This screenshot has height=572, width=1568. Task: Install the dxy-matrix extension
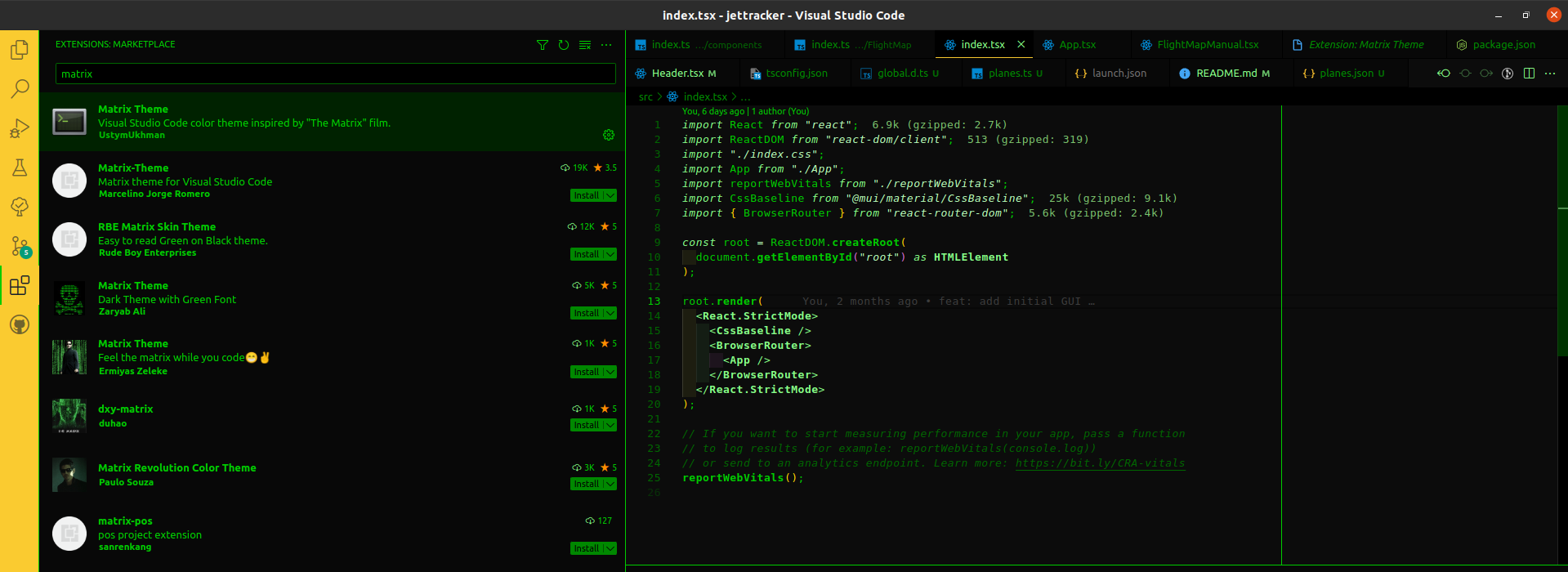pos(586,425)
